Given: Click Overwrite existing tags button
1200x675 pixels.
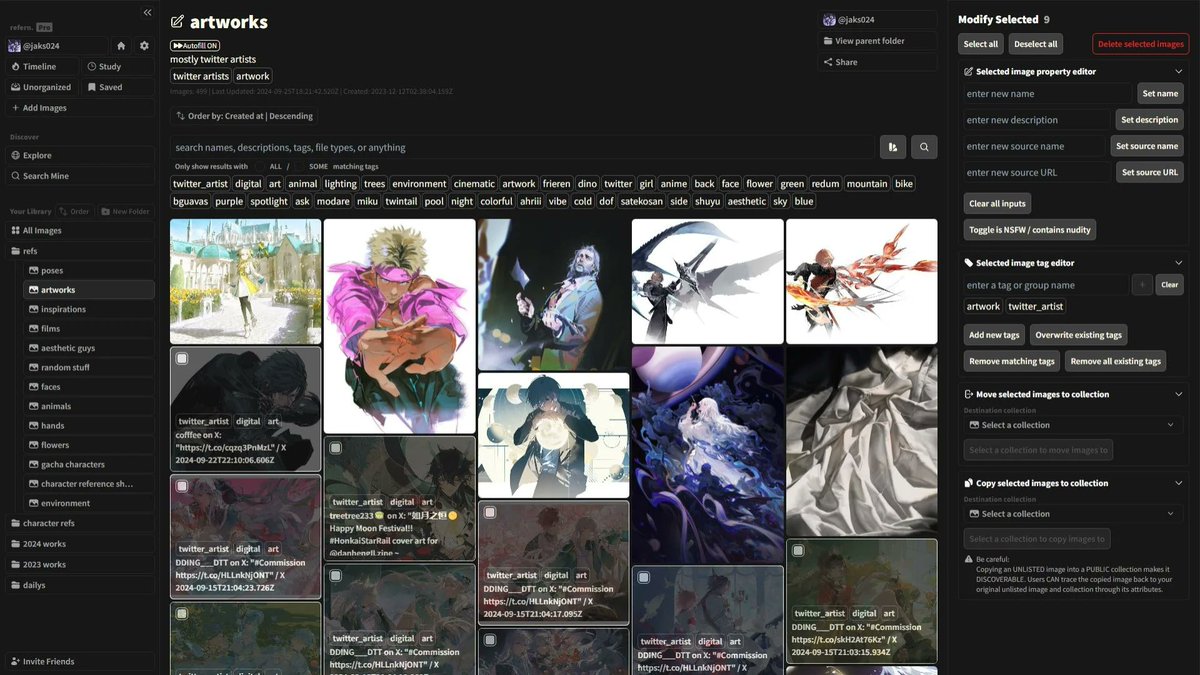Looking at the screenshot, I should coord(1079,335).
